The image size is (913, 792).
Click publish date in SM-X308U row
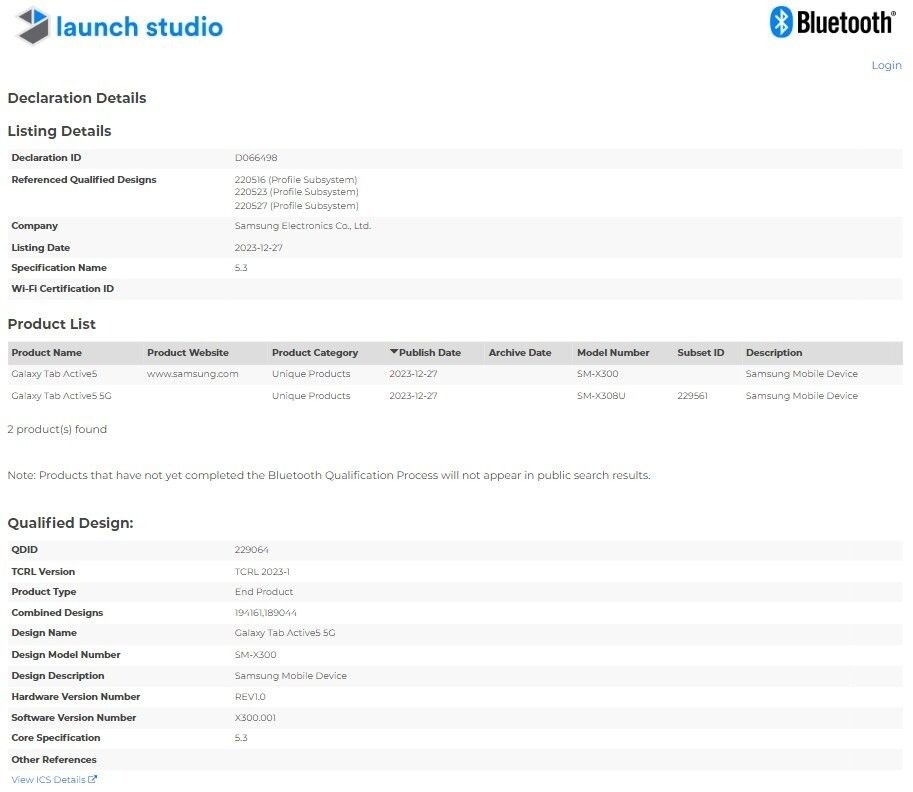[413, 396]
